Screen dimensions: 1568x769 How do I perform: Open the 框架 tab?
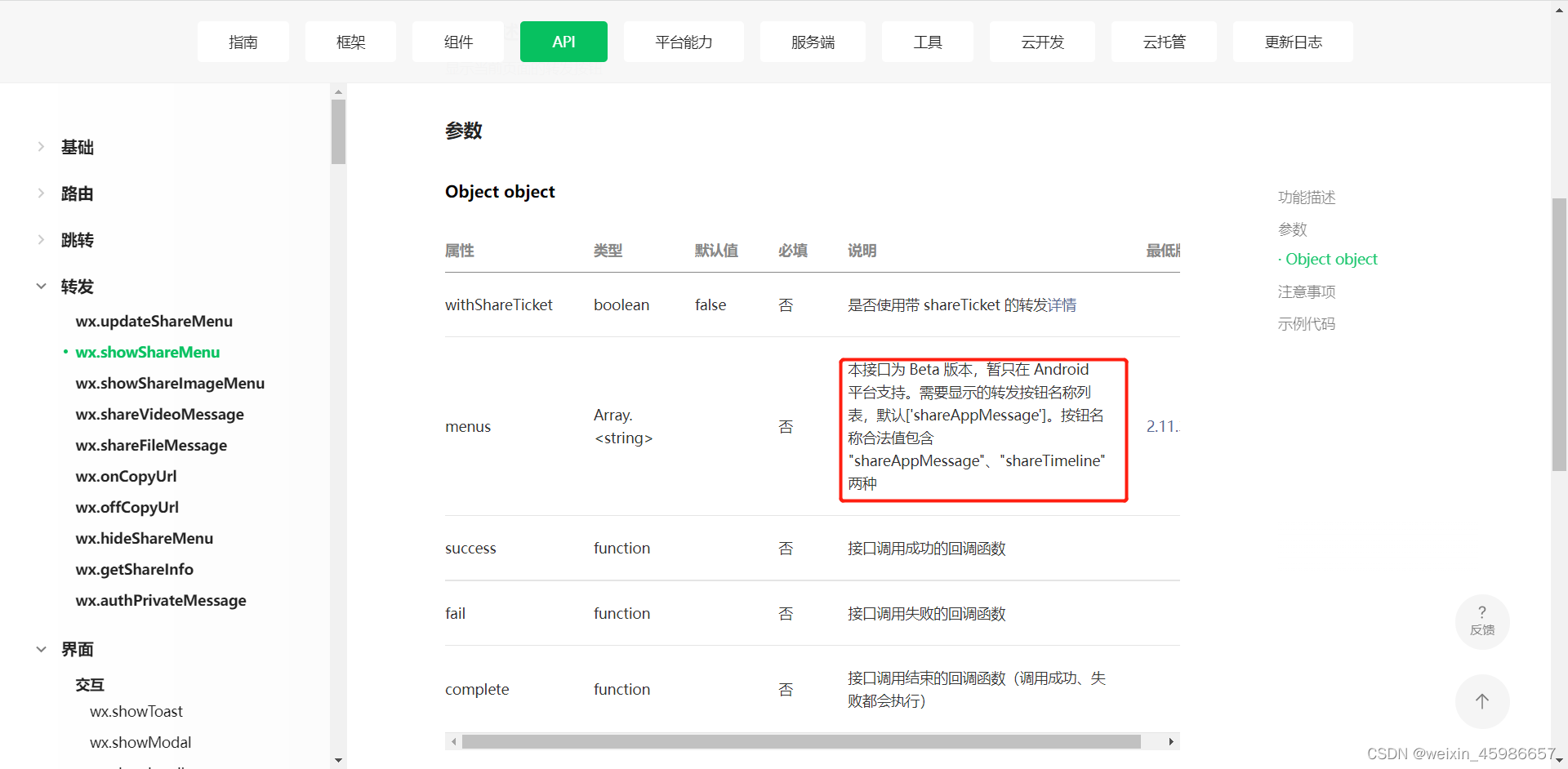click(350, 42)
